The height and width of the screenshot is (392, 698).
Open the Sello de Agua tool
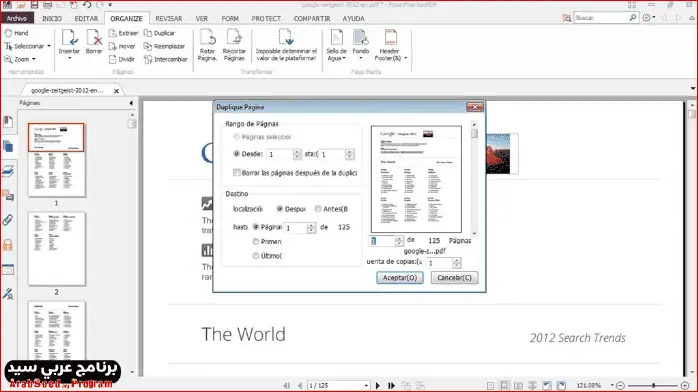pos(337,44)
